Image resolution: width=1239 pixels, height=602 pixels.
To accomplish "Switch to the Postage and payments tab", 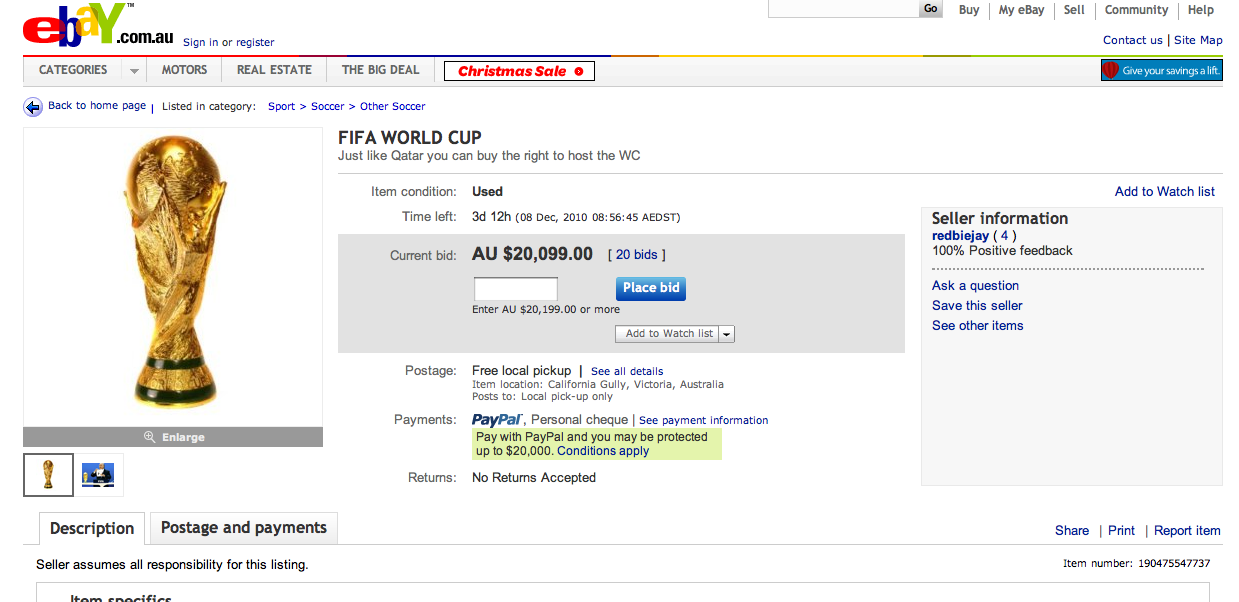I will click(243, 528).
